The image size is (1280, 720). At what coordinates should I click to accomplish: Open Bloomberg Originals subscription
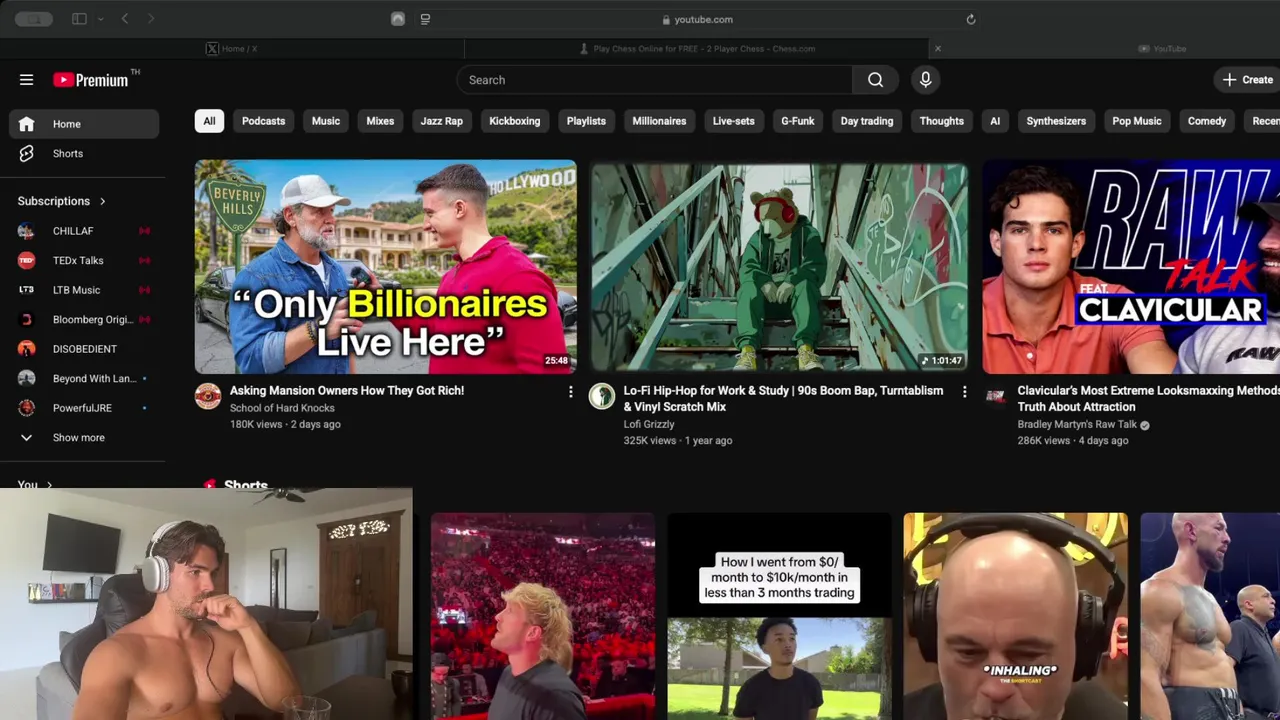pos(84,320)
